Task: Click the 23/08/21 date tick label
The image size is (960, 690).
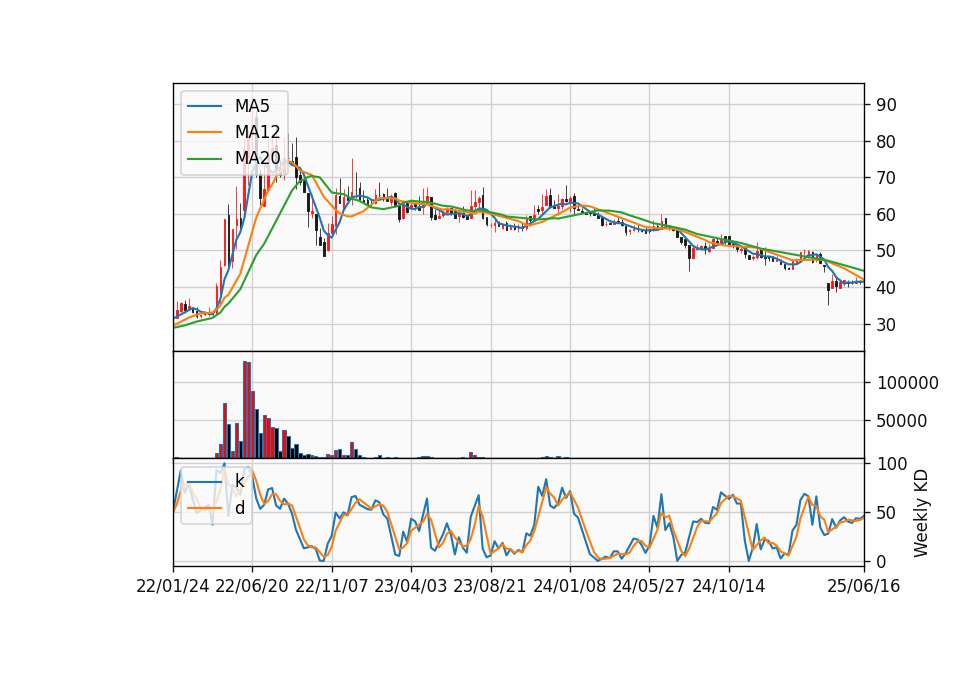Action: tap(490, 586)
